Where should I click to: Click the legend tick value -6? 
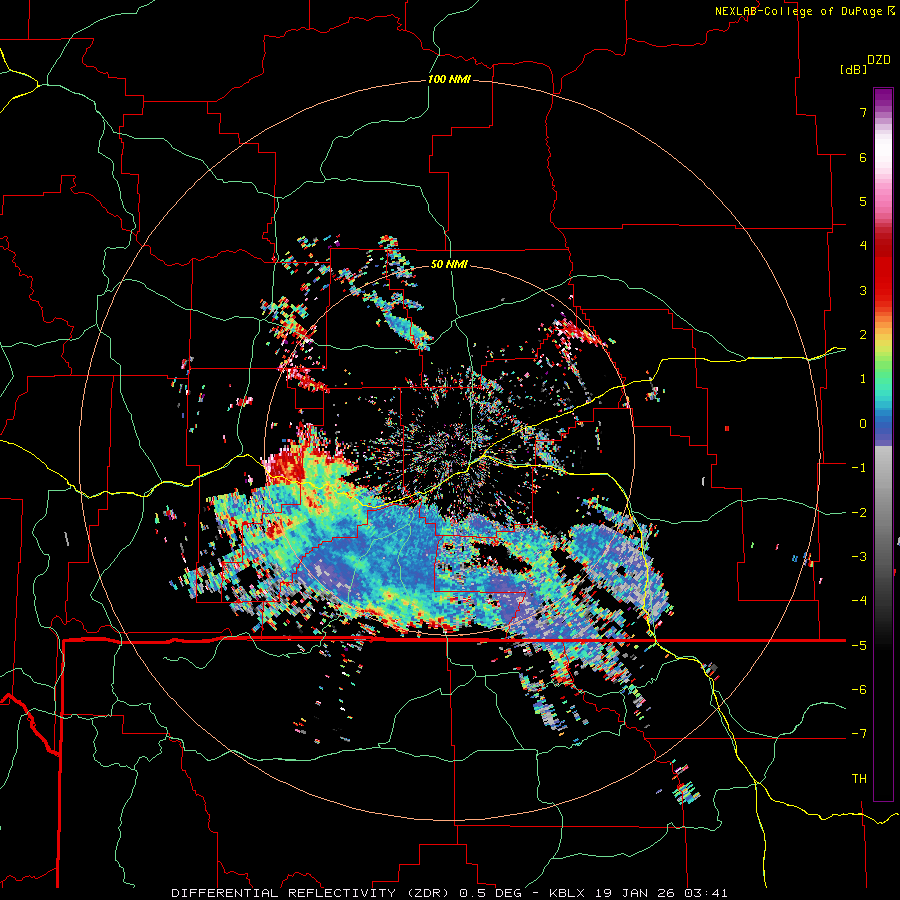pos(859,689)
